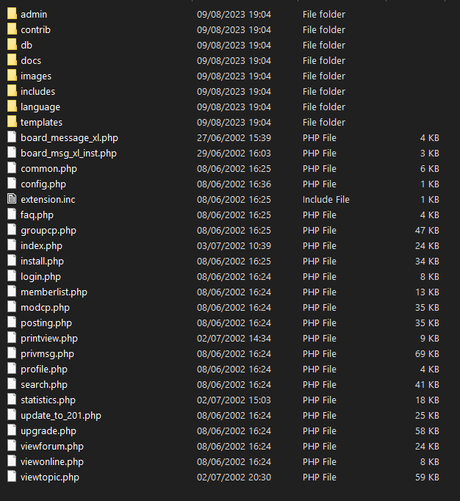Click the viewtopic.php file icon

(12, 477)
